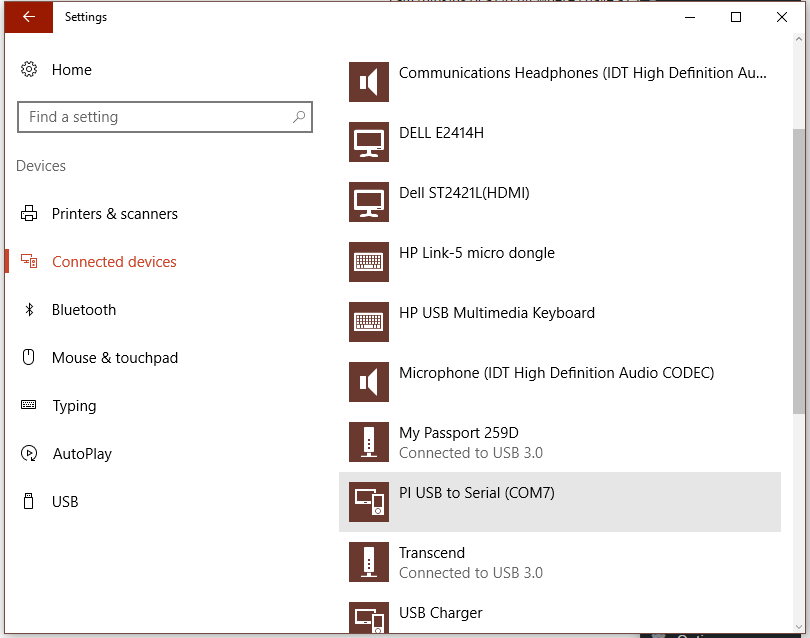Click the Mouse & touchpad mouse icon
The width and height of the screenshot is (810, 638).
click(x=29, y=357)
